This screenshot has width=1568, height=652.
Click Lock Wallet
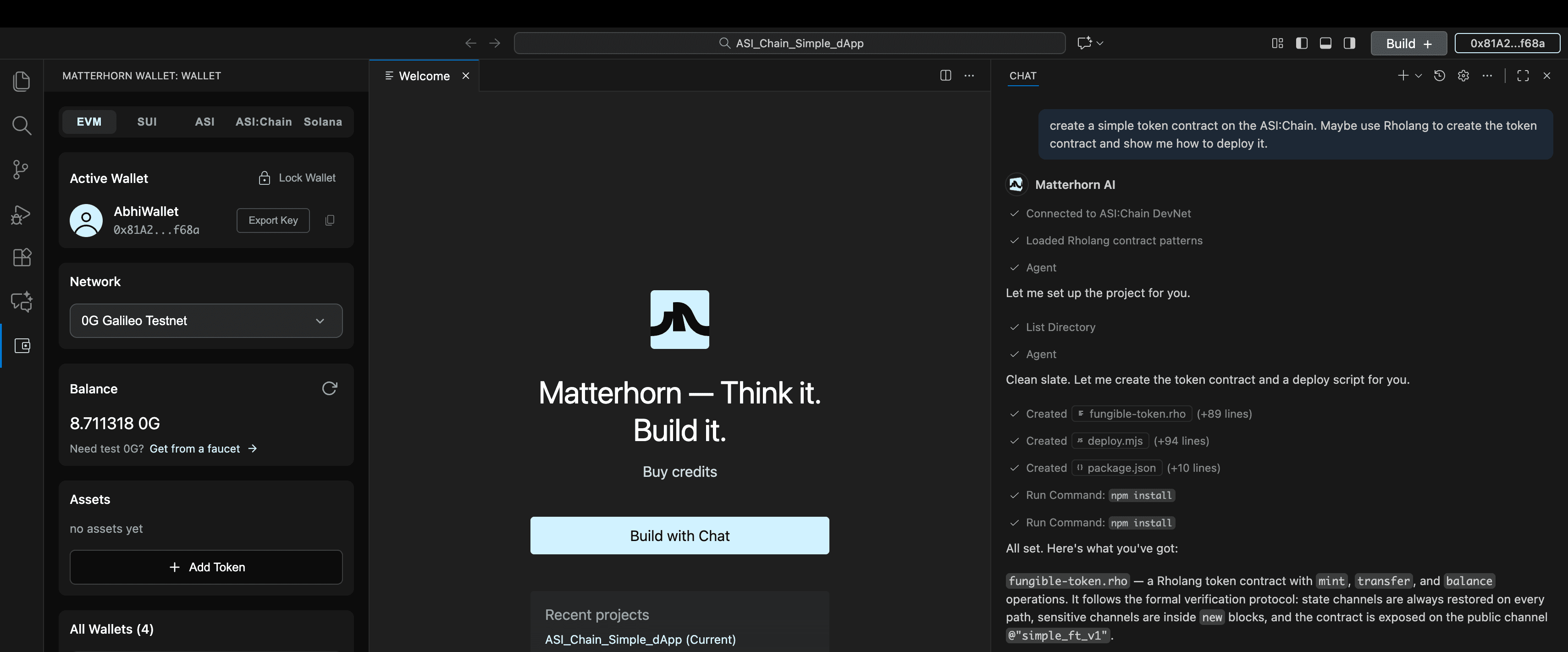(297, 178)
